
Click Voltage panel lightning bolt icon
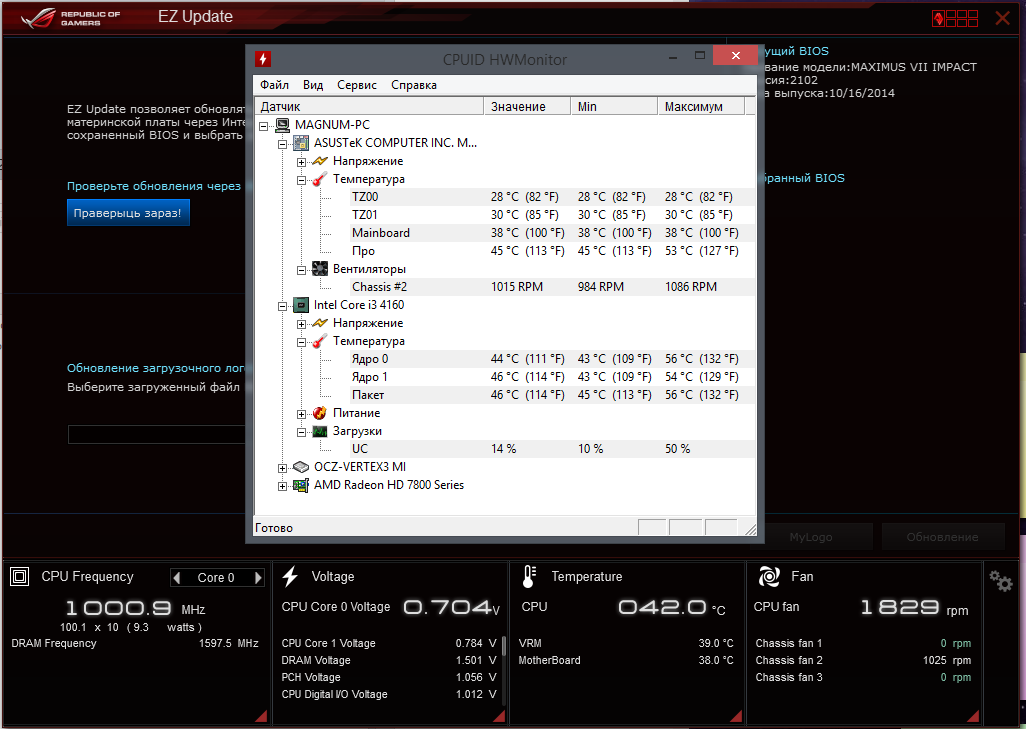[x=290, y=577]
